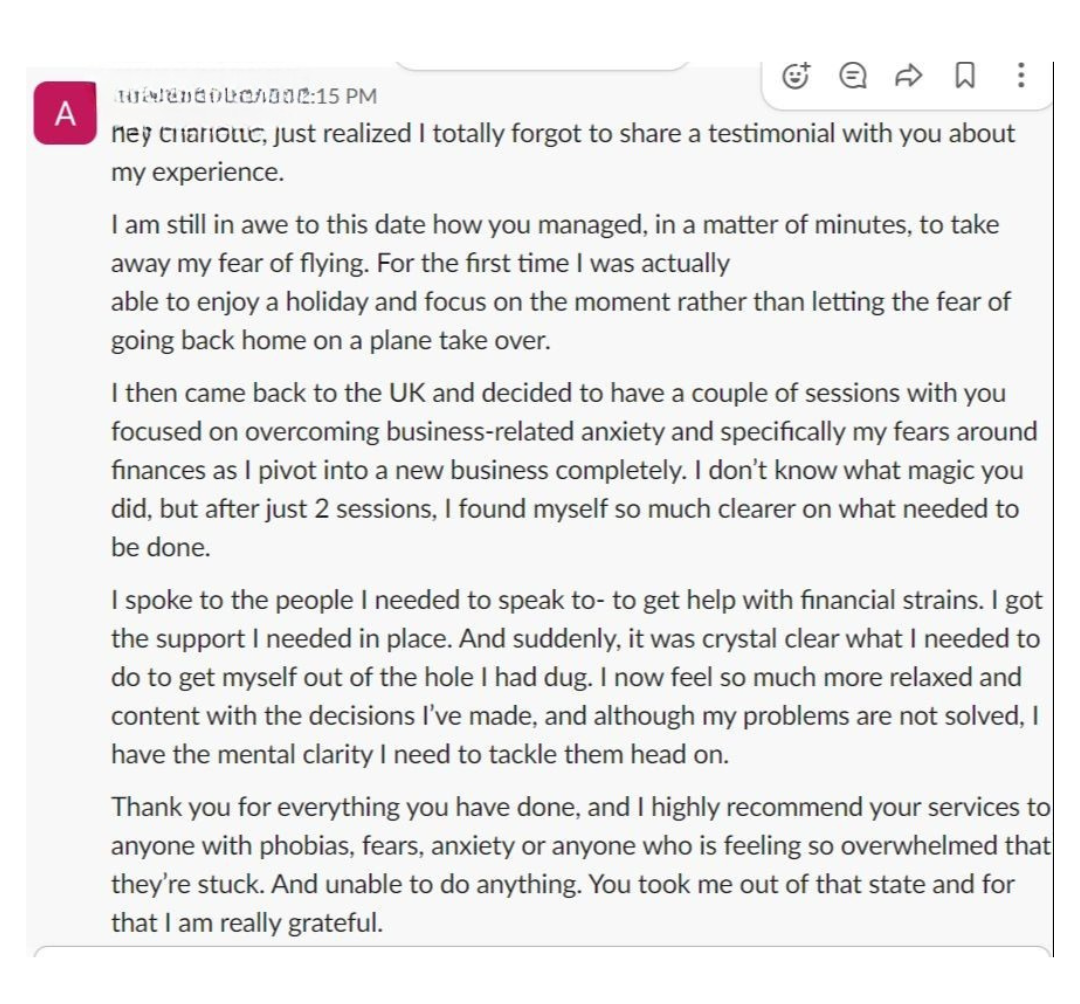Click the pink 'A' user avatar
1080x1004 pixels.
coord(65,114)
